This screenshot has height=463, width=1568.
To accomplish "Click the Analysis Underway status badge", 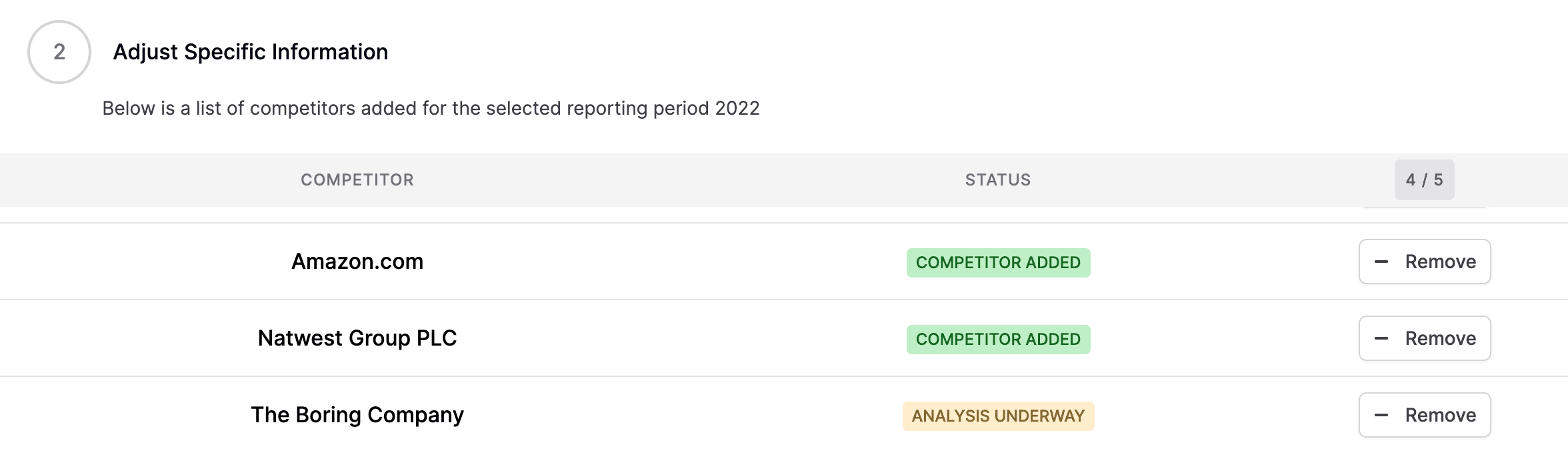I will pos(998,416).
